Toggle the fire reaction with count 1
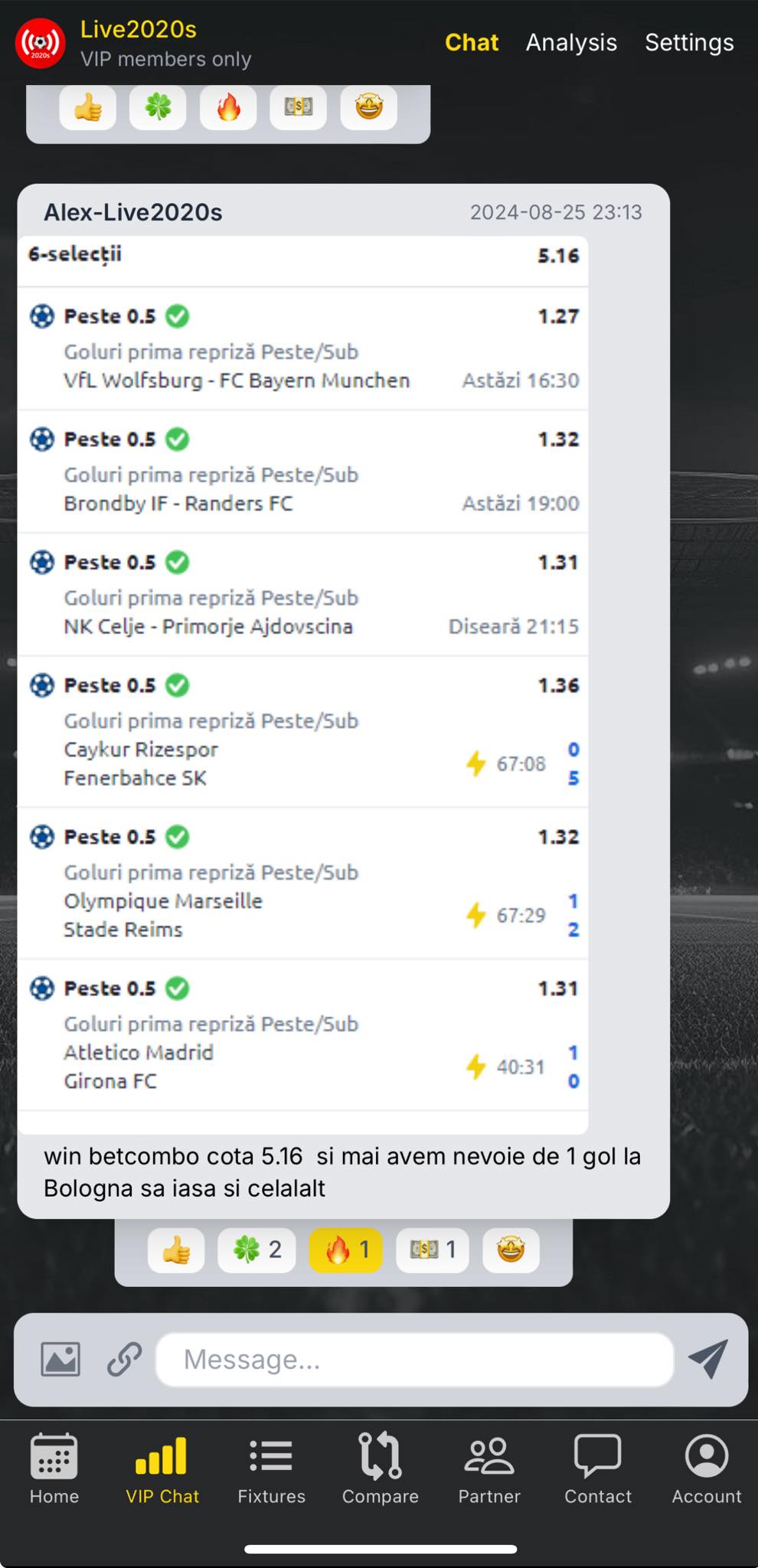Image resolution: width=758 pixels, height=1568 pixels. (346, 1250)
